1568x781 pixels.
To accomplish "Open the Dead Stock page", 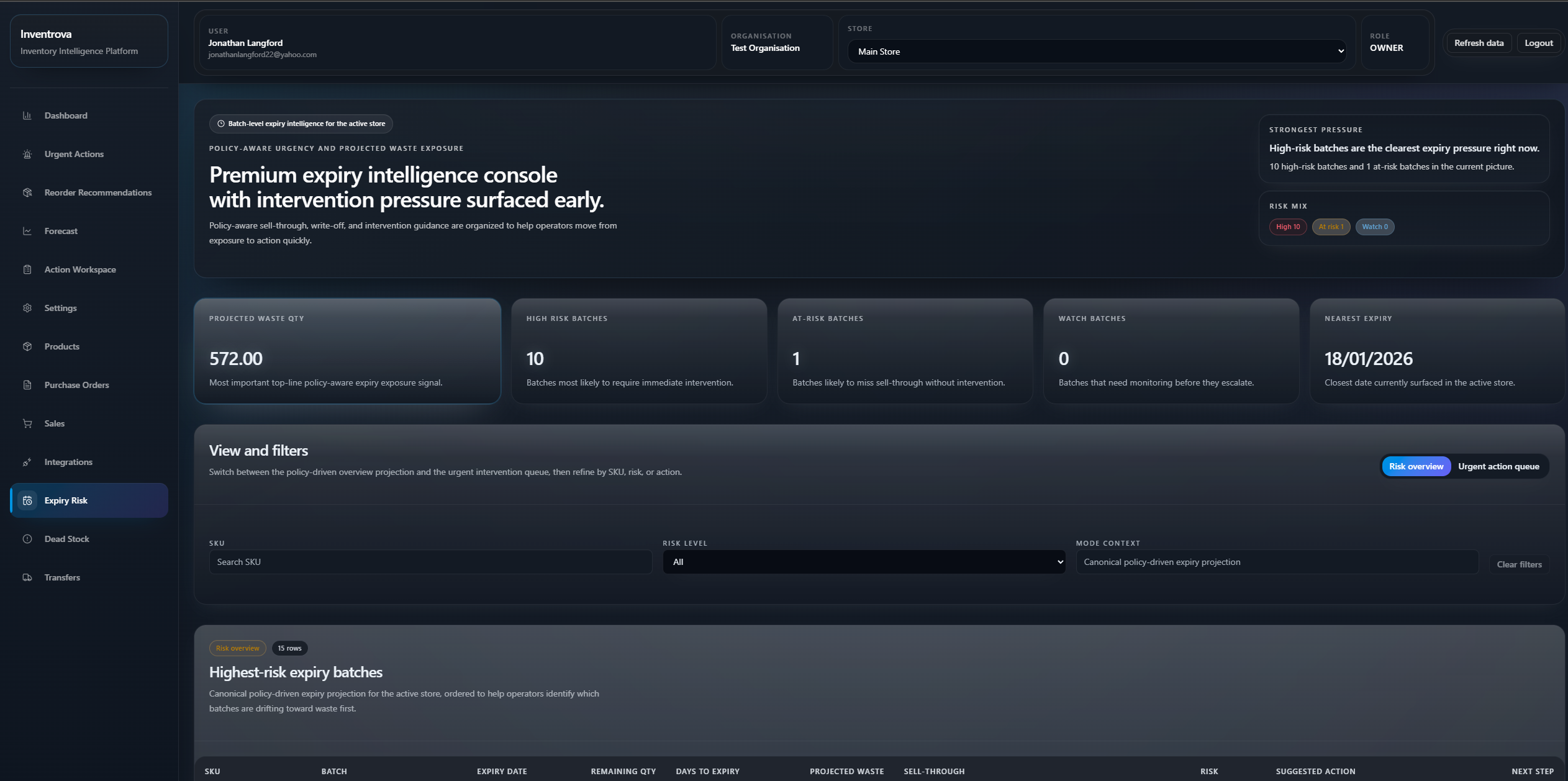I will point(66,539).
